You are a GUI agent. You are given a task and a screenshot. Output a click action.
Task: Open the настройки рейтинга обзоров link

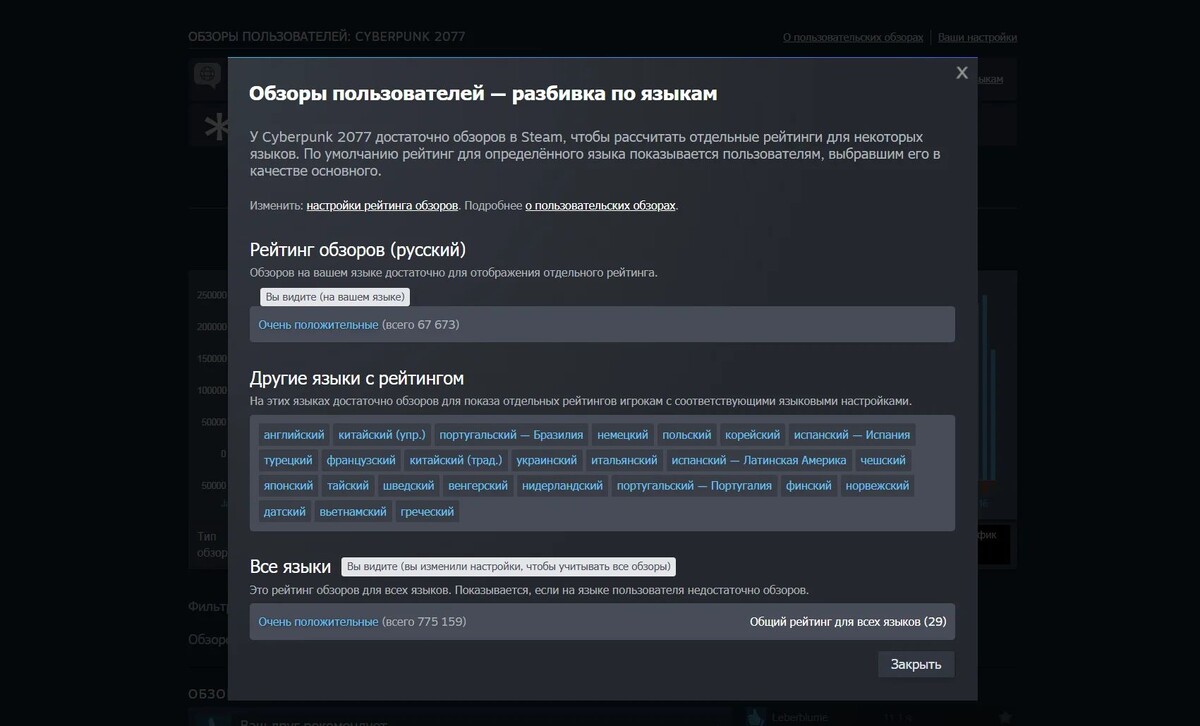click(x=382, y=205)
